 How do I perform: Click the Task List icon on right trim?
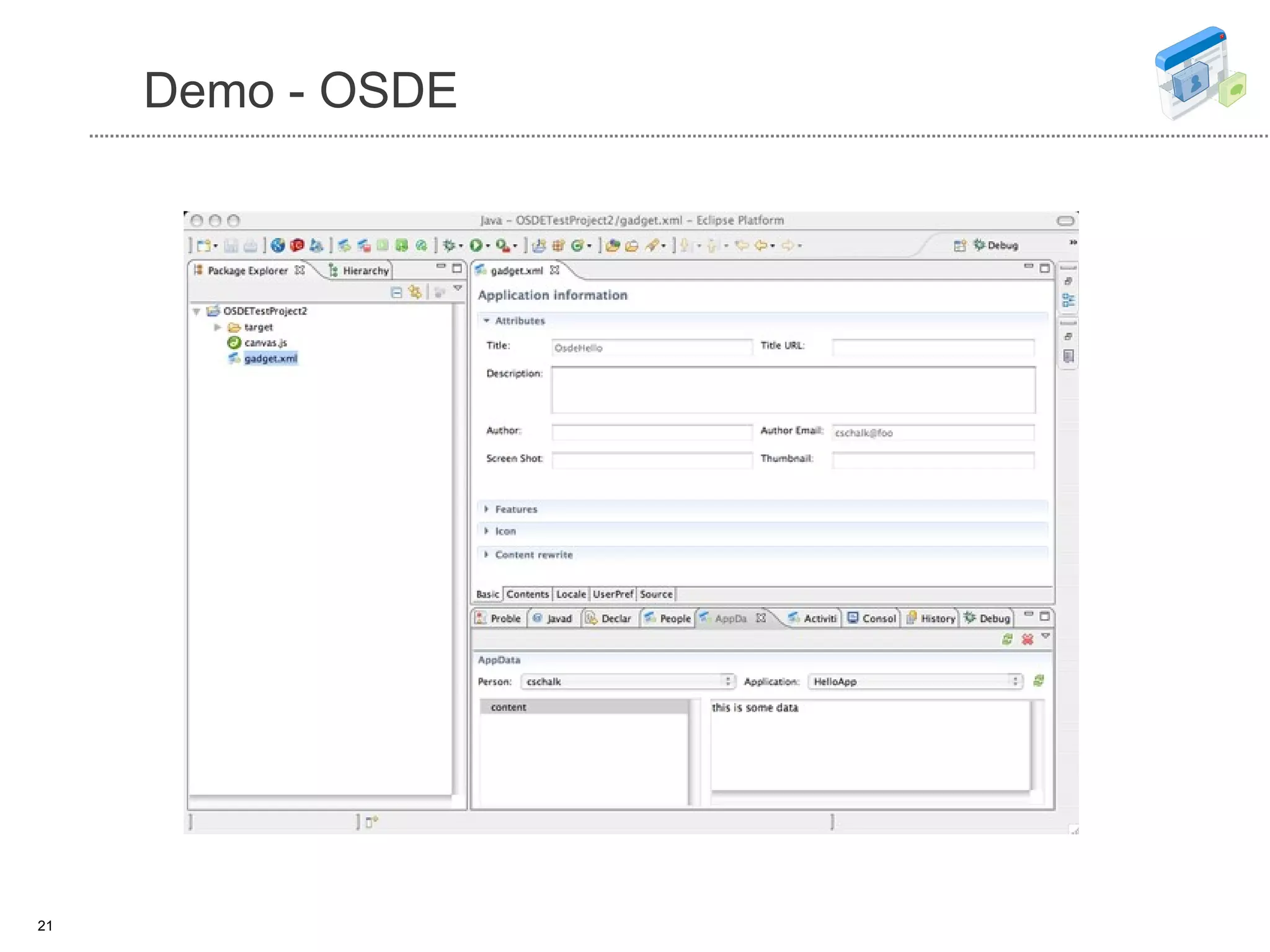tap(1068, 356)
